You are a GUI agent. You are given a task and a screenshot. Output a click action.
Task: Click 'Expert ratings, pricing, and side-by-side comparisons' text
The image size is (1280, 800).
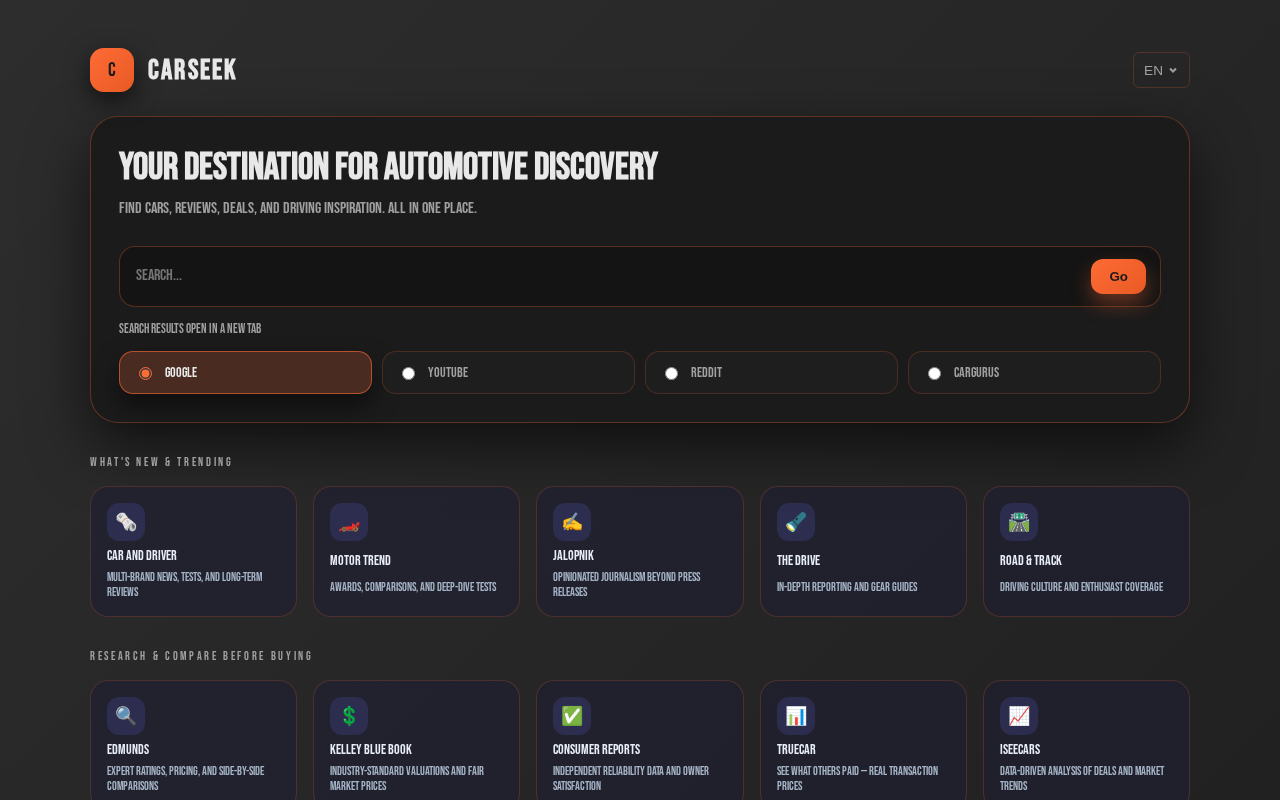coord(186,779)
